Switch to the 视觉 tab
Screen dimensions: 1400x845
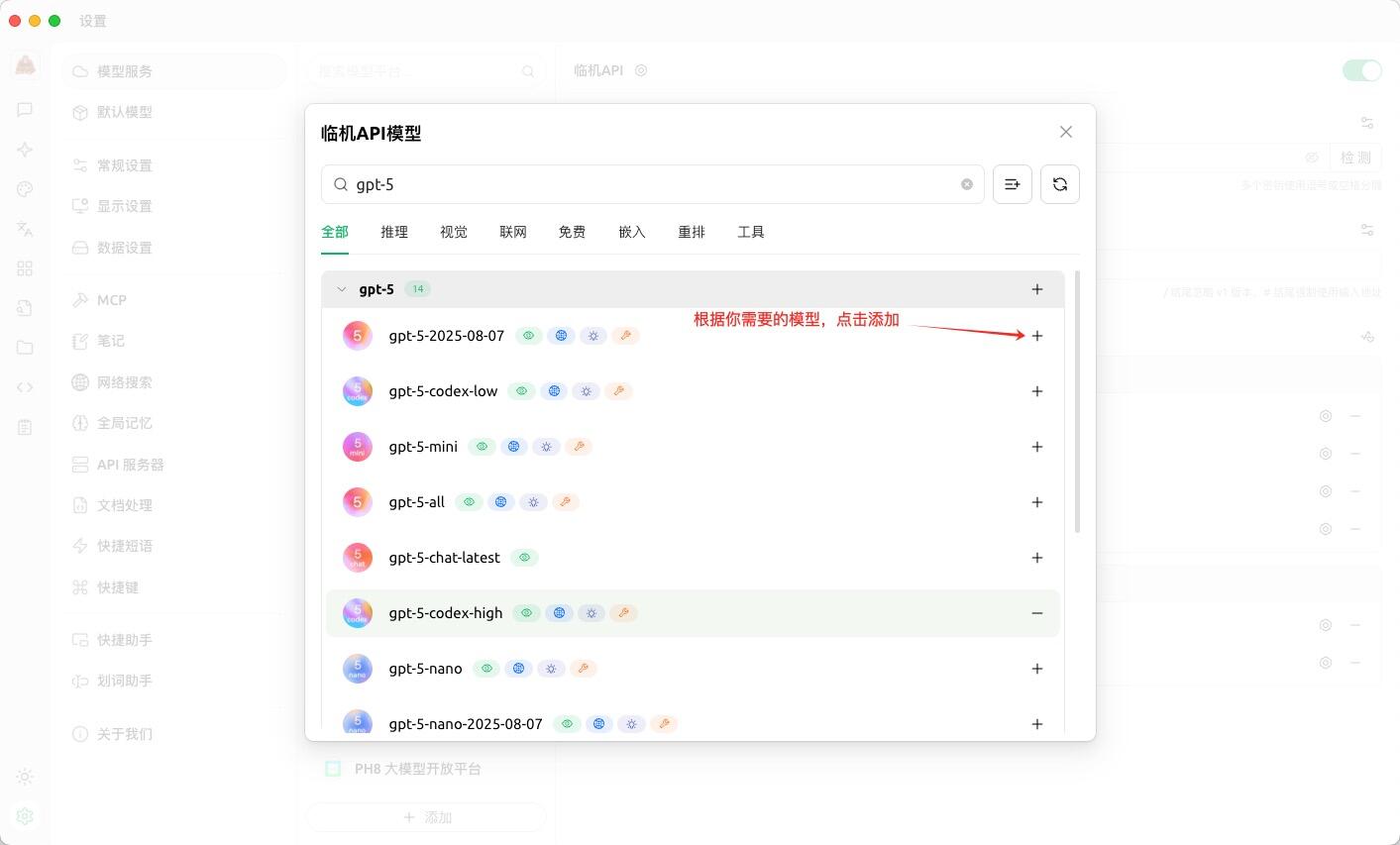[454, 232]
